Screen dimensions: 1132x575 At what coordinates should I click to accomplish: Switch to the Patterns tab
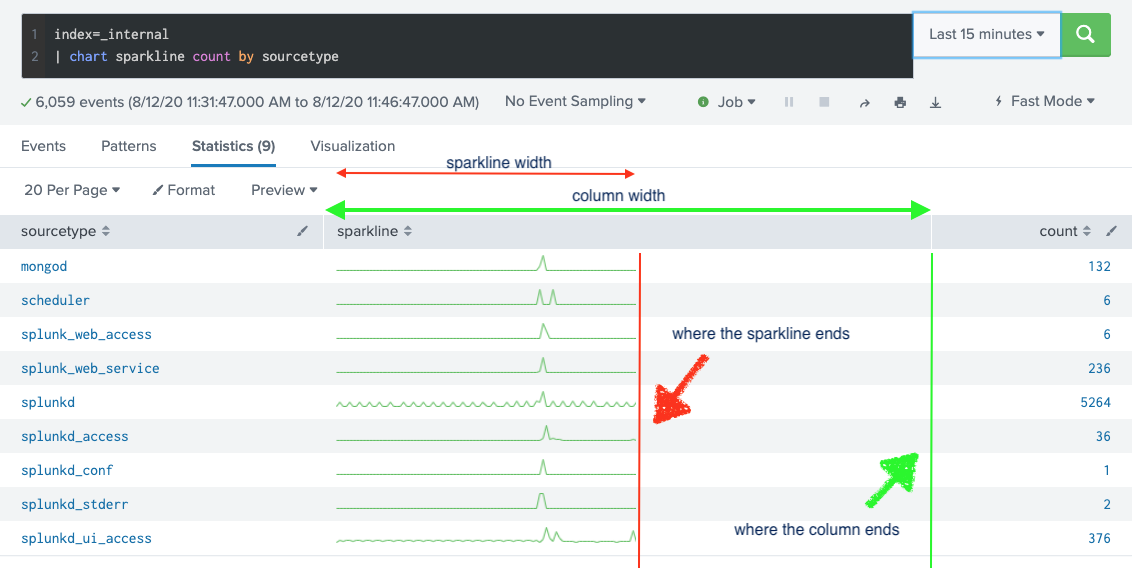pos(128,146)
